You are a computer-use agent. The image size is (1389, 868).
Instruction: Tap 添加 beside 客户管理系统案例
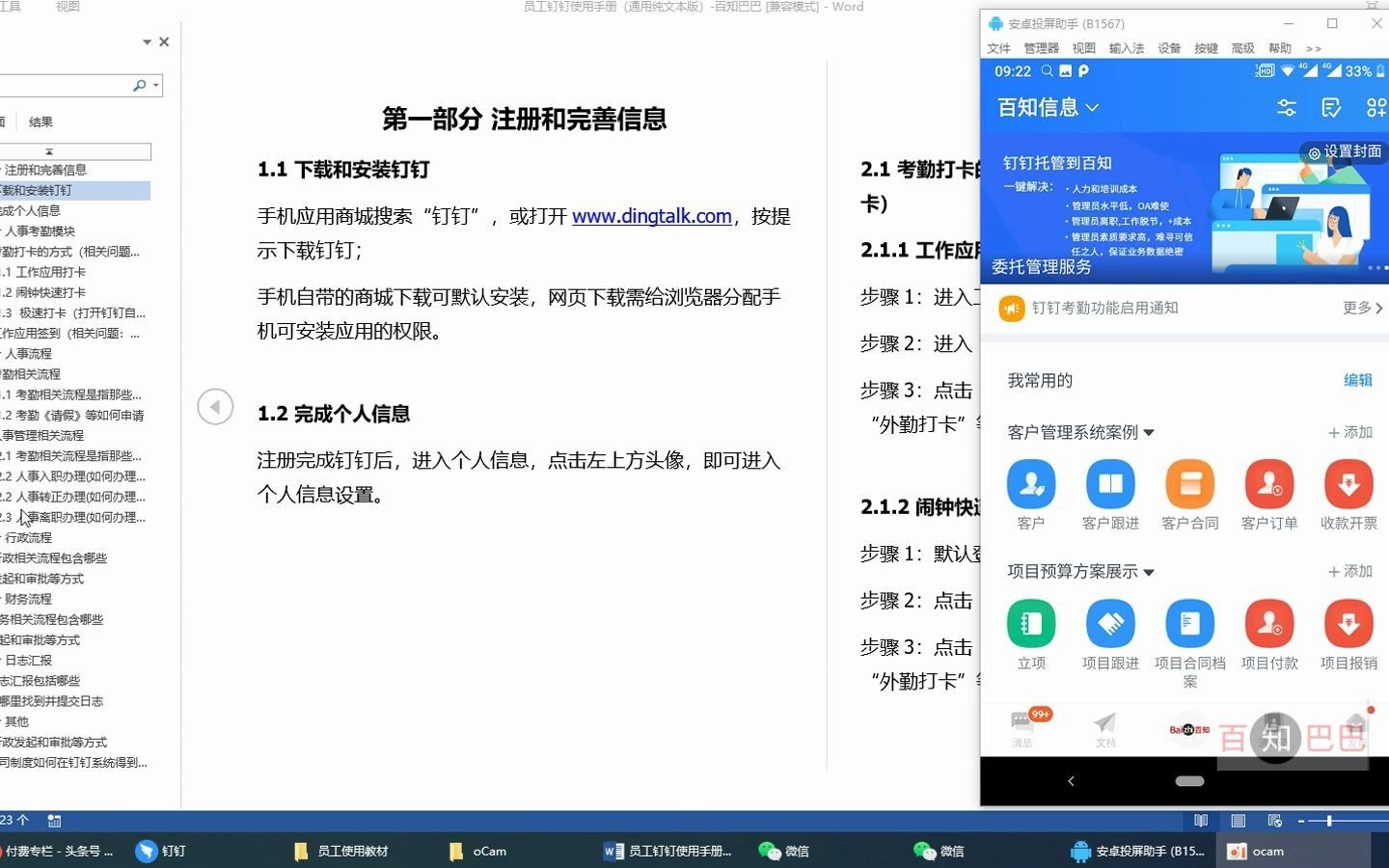click(x=1350, y=433)
